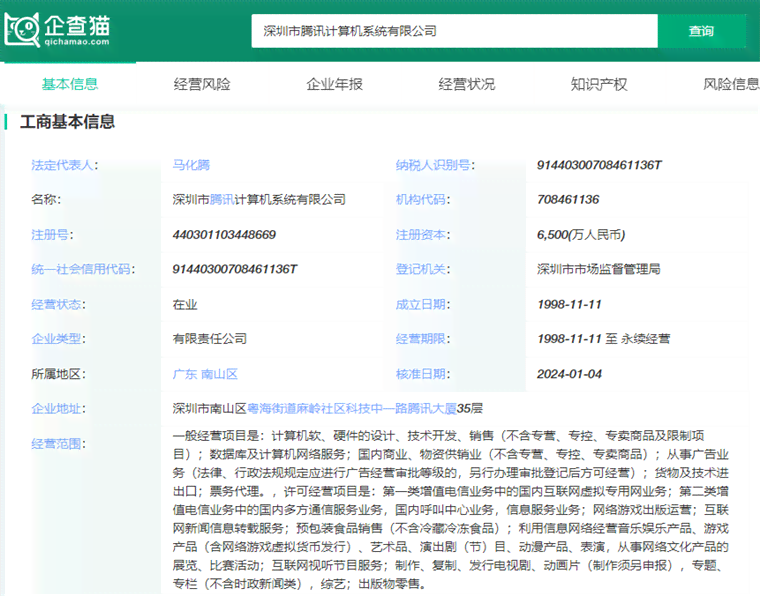
Task: Select establishment date 1998-11-11 beside 成立日期
Action: (569, 305)
